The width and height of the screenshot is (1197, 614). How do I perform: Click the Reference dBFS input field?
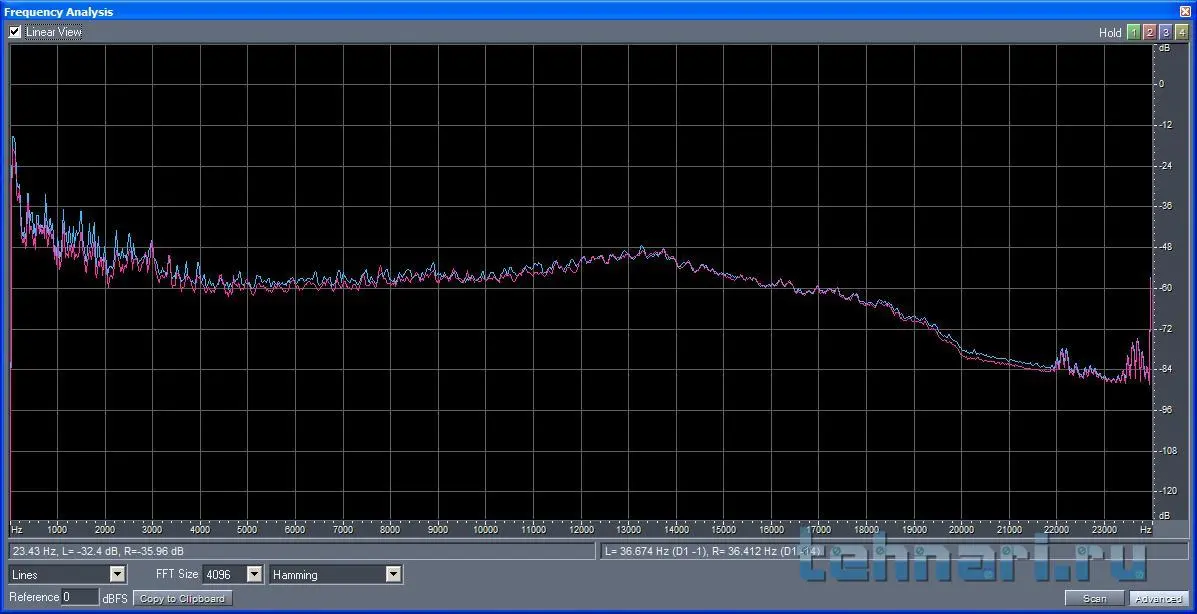(x=80, y=597)
